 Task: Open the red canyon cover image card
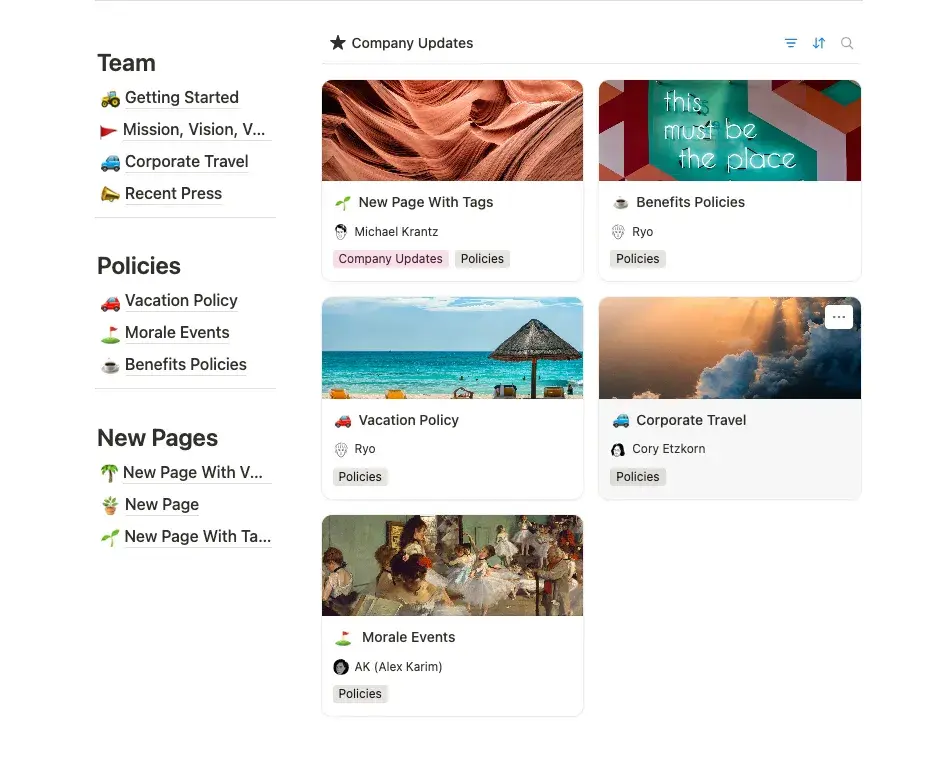(x=452, y=130)
